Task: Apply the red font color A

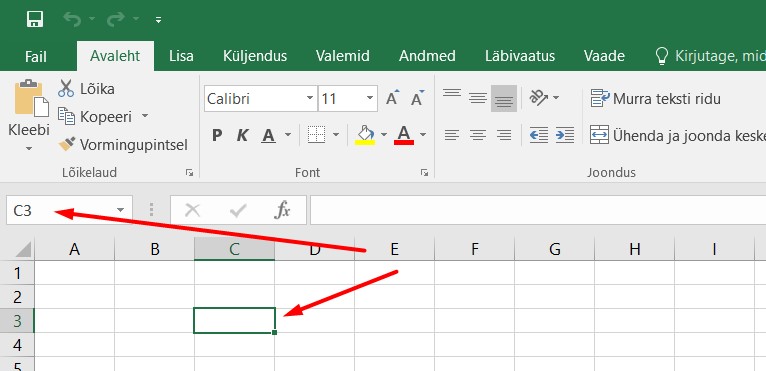Action: (404, 135)
